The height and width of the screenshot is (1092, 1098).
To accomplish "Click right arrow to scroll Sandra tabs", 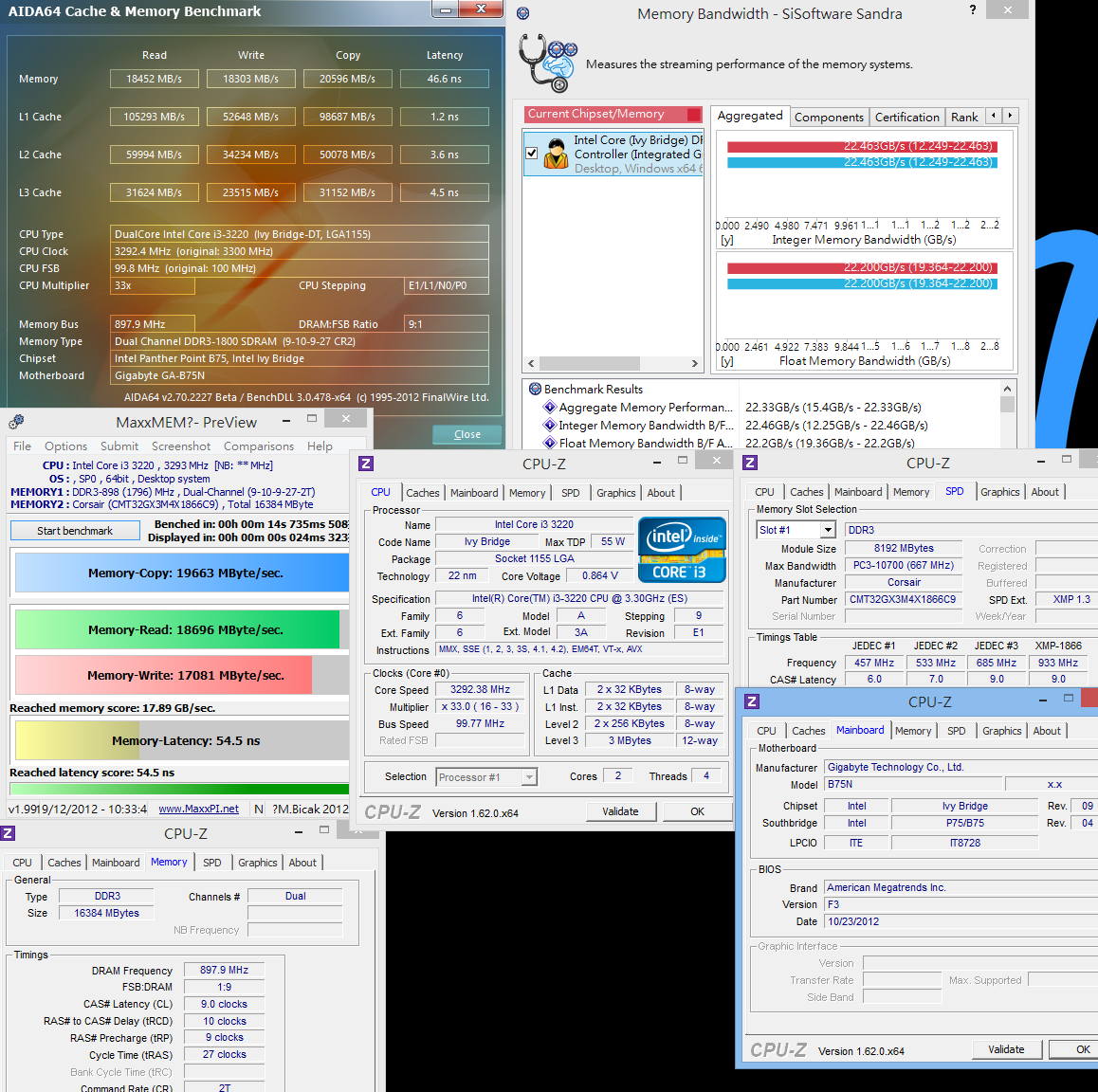I will (1010, 116).
